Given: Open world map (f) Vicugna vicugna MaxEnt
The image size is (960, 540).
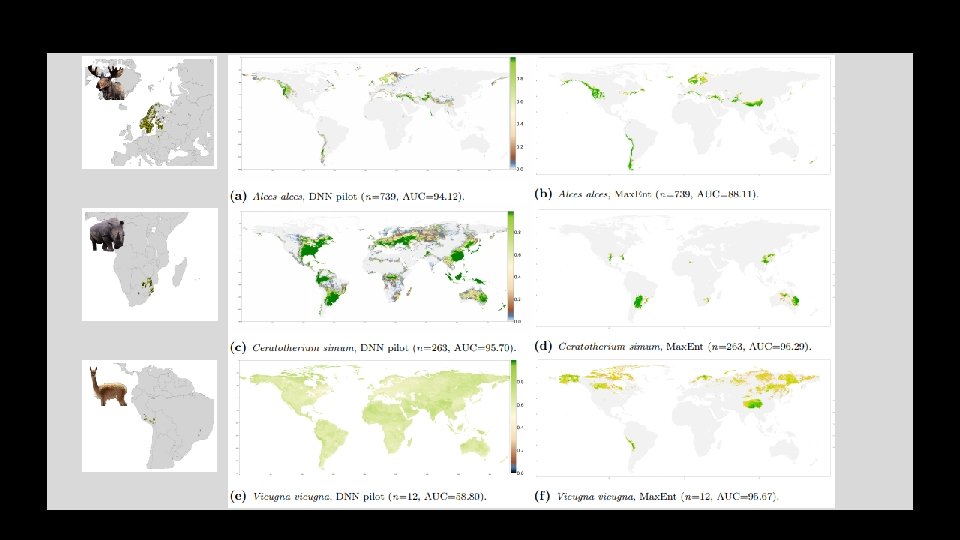Looking at the screenshot, I should (x=683, y=418).
